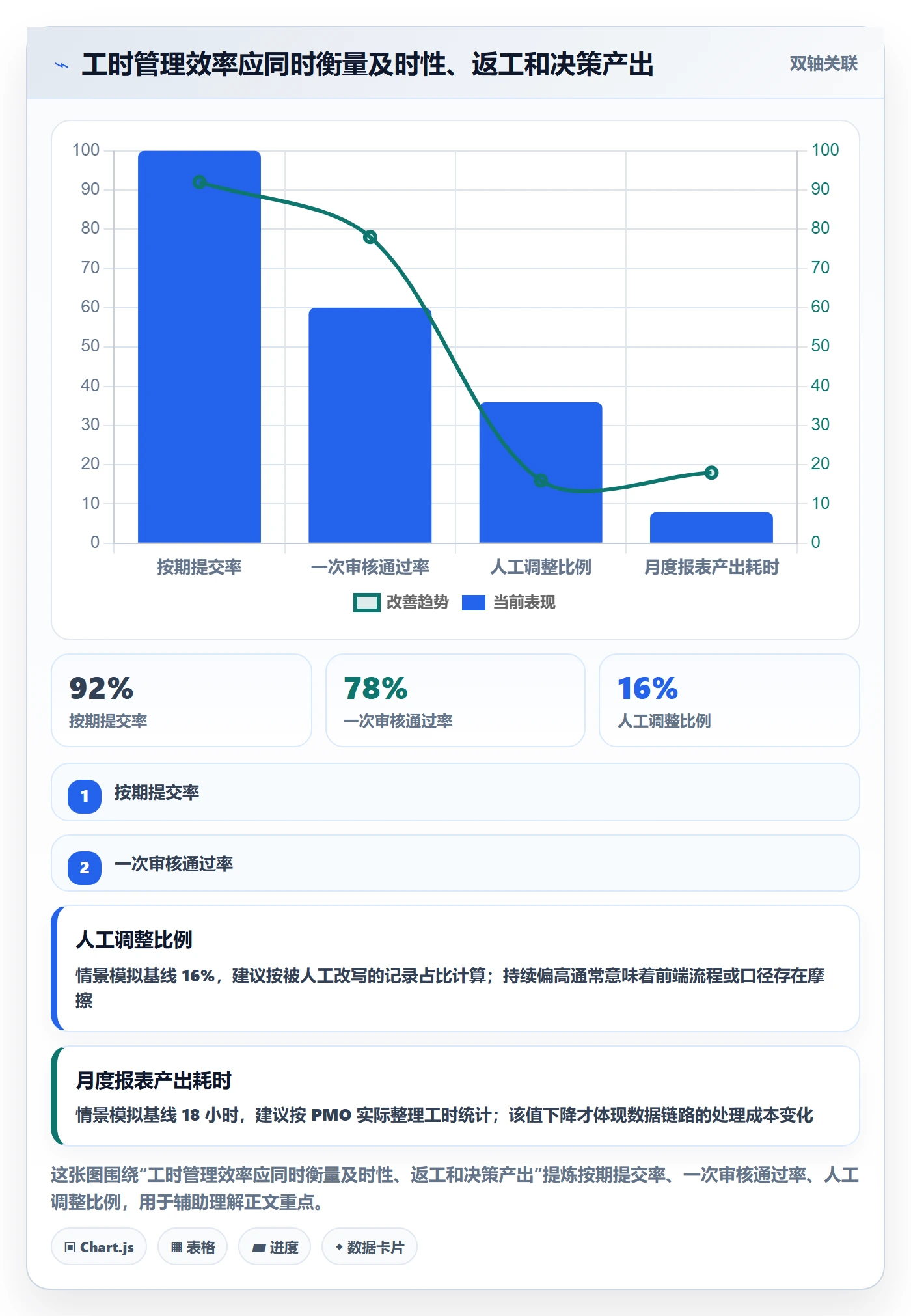Click the 月度报表产出耗时 x-axis label
The image size is (911, 1316).
pos(711,568)
